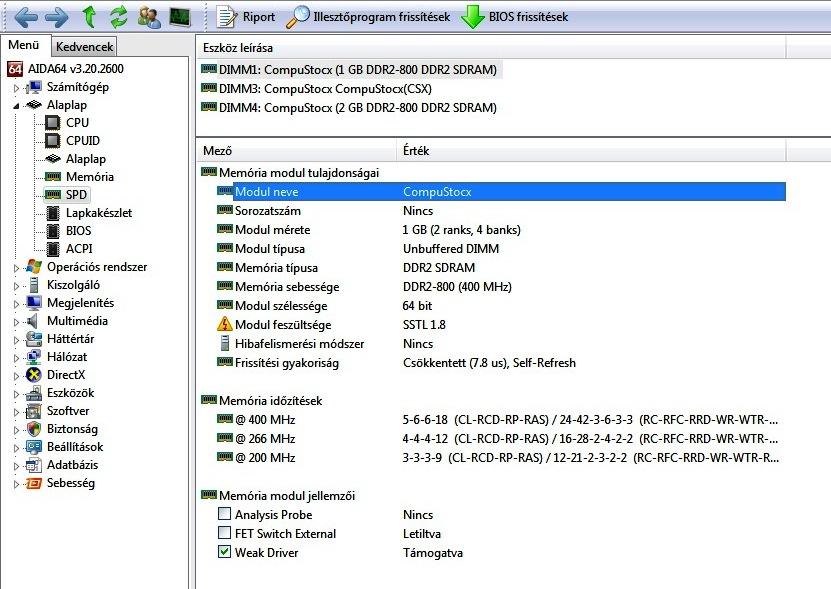Open the Alaplap motherboard sub-item icon
Screen dimensions: 831x589
coord(52,159)
